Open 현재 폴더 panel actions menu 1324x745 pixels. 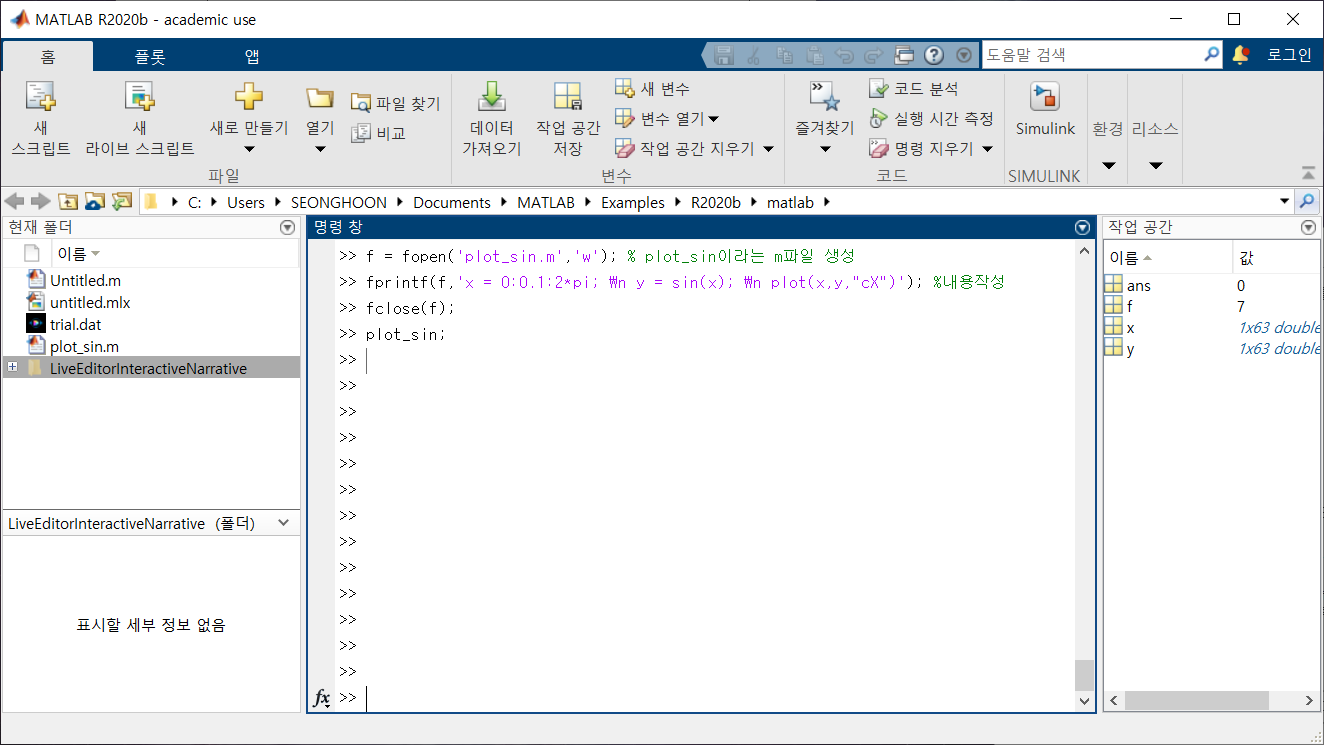288,228
